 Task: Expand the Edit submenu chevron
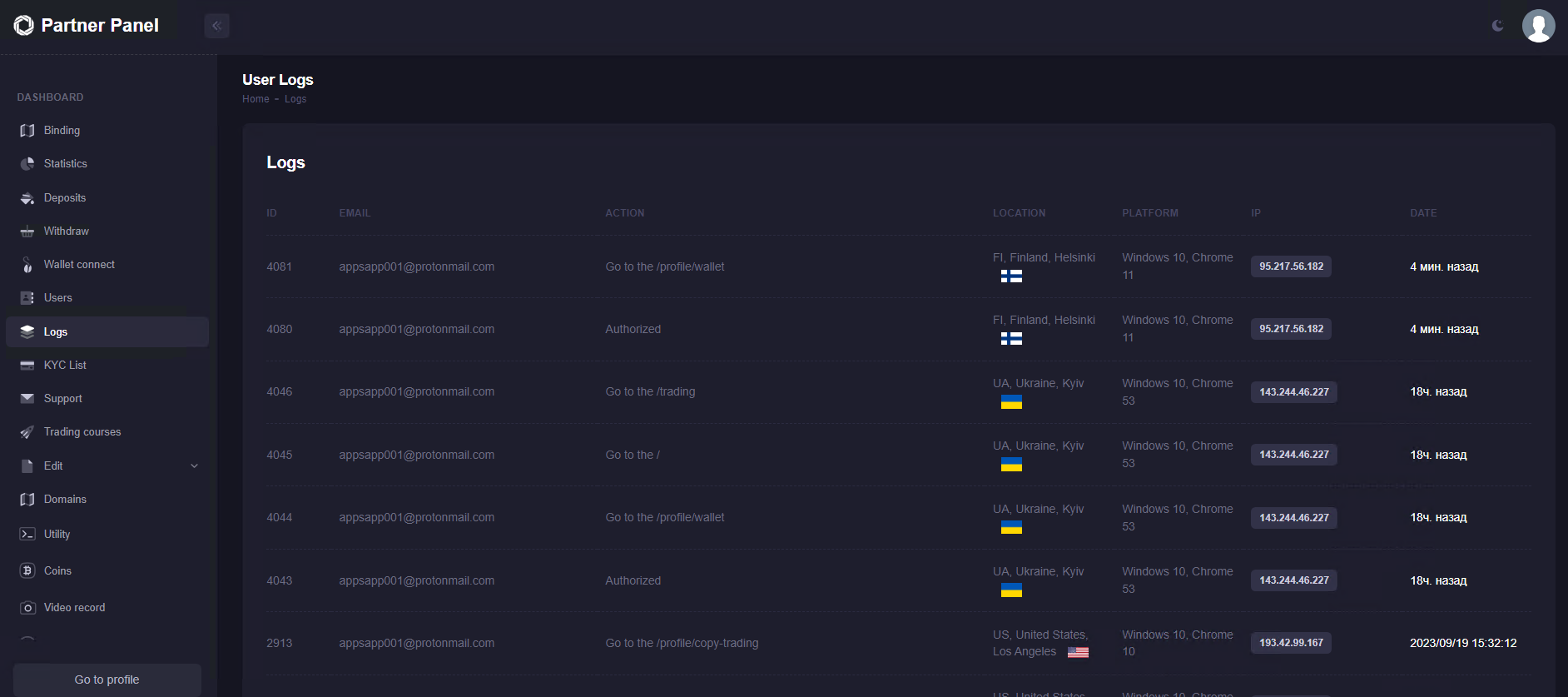pos(194,466)
